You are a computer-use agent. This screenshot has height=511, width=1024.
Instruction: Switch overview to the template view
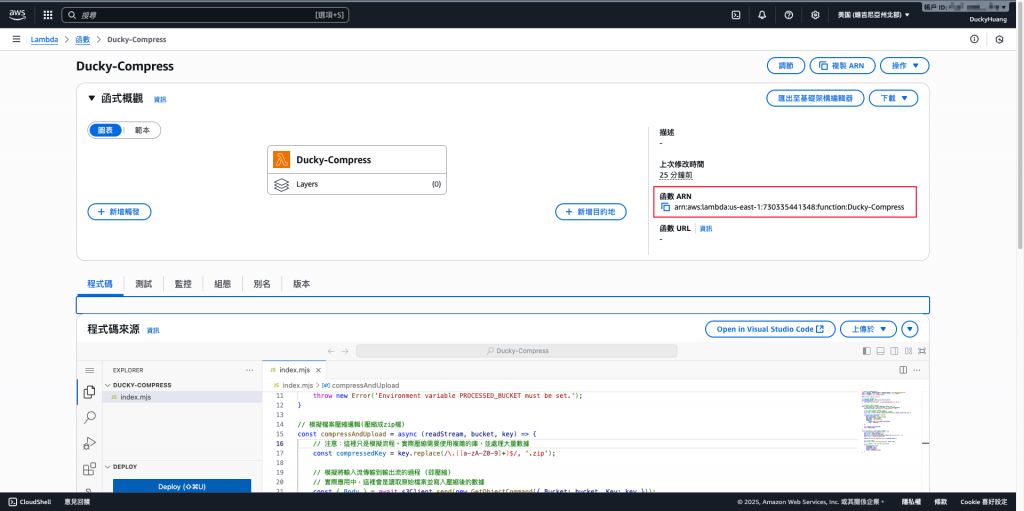coord(142,130)
